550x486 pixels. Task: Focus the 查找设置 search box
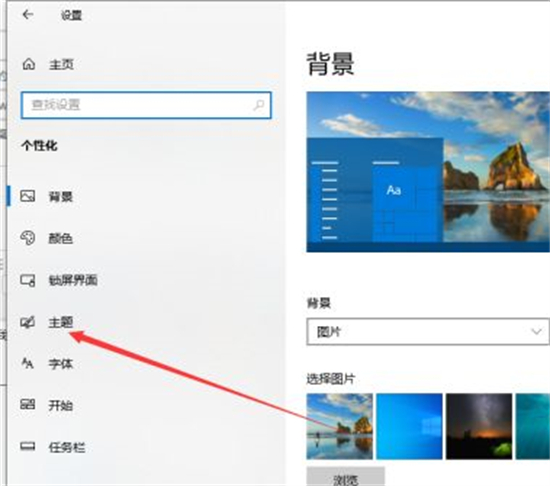146,105
